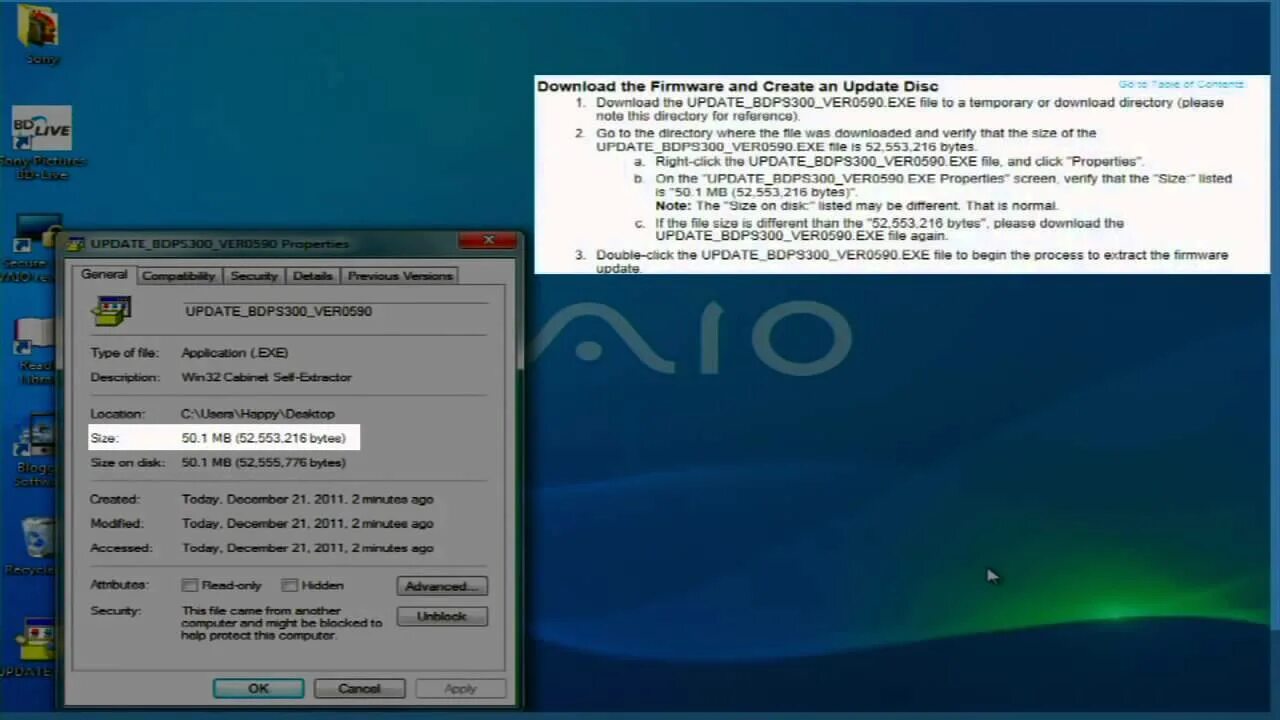This screenshot has height=720, width=1280.
Task: Switch to the Compatibility tab
Action: [x=178, y=276]
